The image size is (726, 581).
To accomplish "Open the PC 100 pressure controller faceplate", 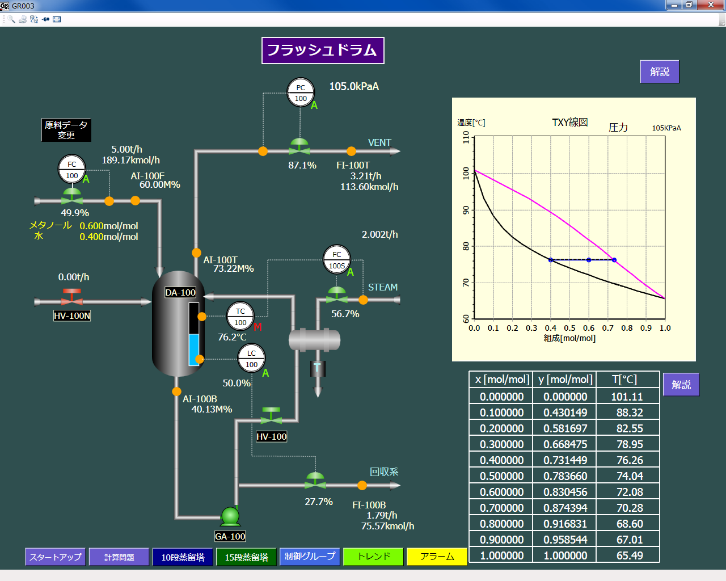I will pos(301,92).
